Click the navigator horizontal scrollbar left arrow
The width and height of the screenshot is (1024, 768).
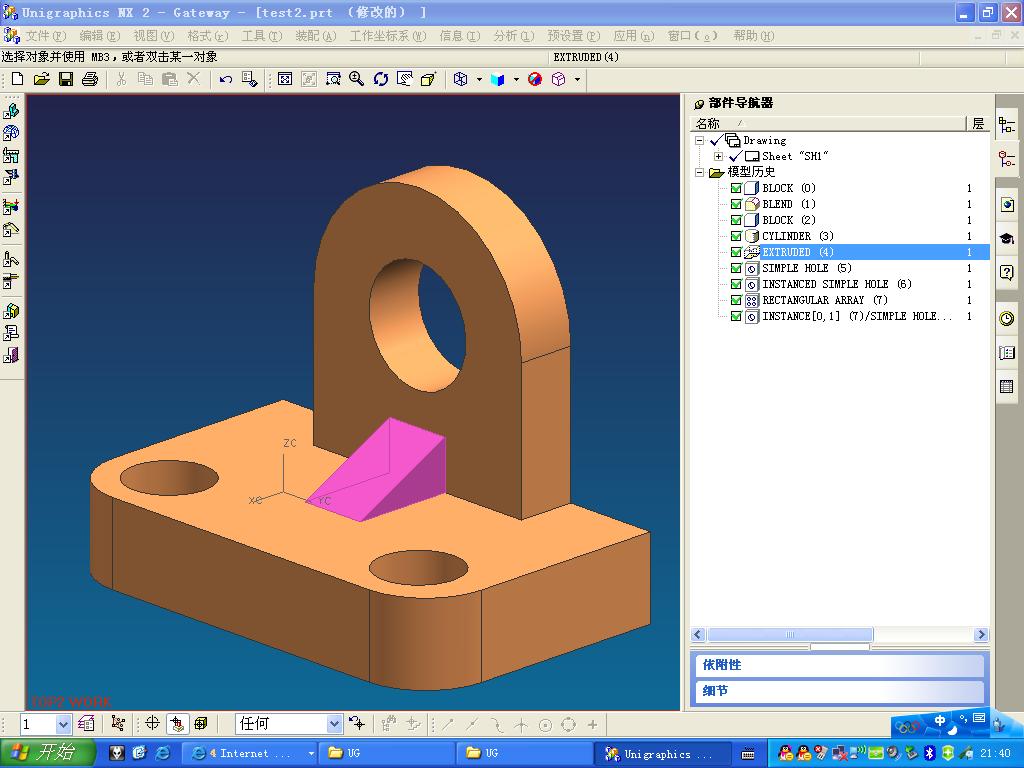(698, 635)
